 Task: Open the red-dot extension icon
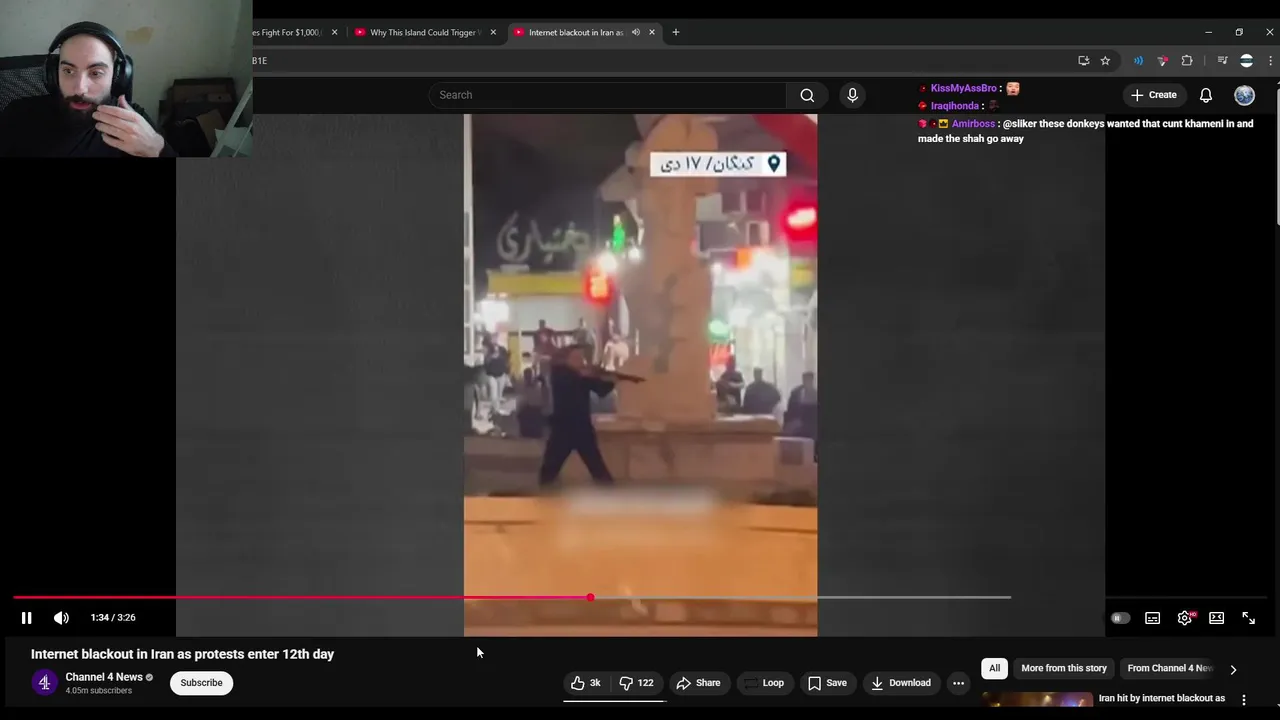click(1162, 61)
